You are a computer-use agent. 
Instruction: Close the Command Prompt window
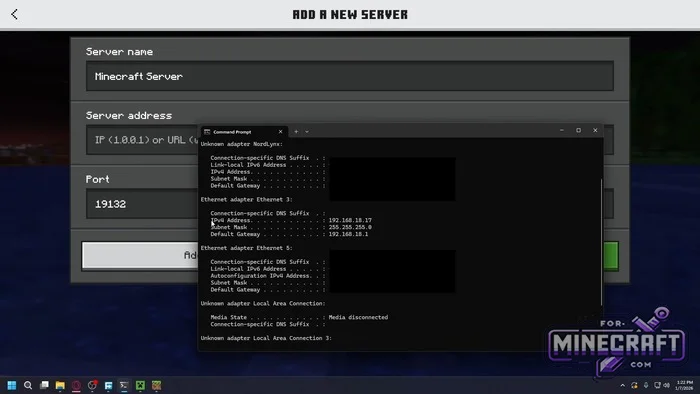595,130
